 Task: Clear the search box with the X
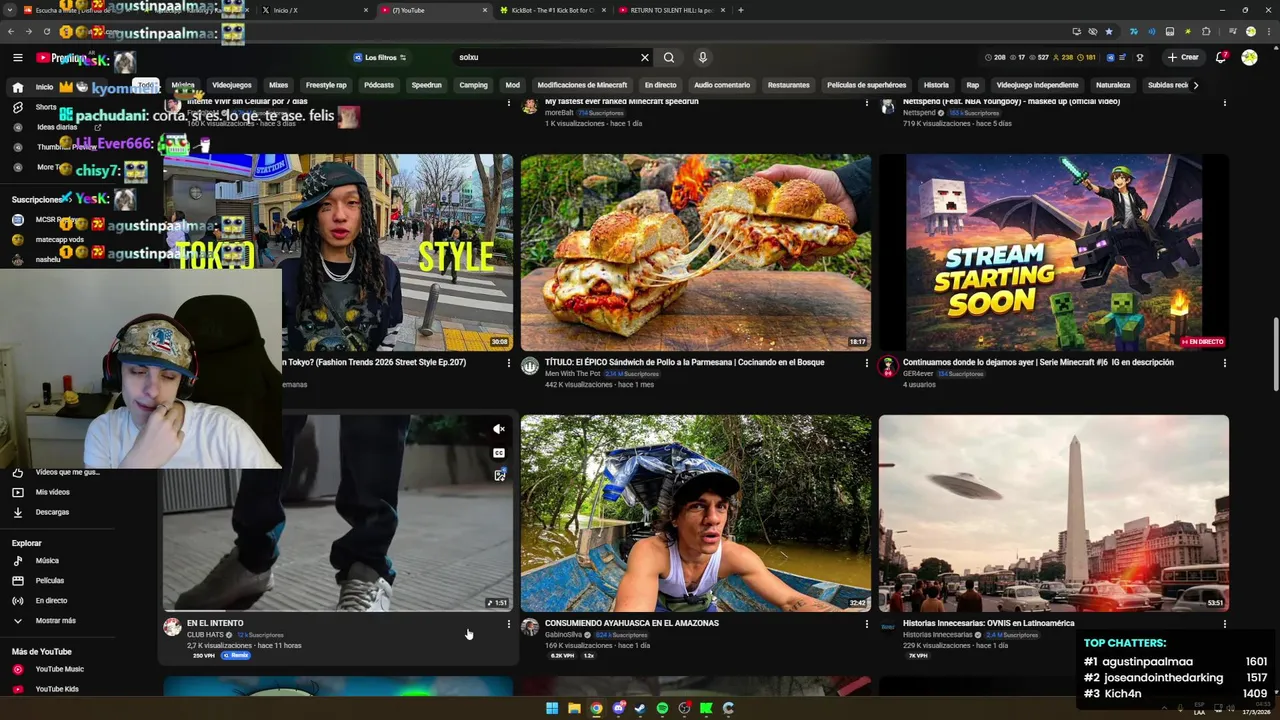click(x=645, y=58)
